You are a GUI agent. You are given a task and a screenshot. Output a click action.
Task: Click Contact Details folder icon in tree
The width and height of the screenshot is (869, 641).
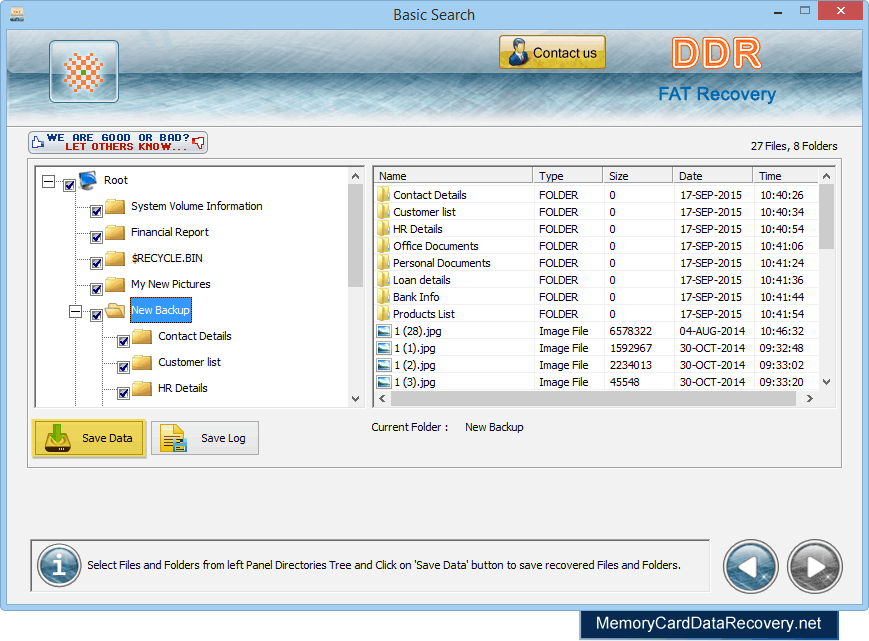pyautogui.click(x=142, y=336)
